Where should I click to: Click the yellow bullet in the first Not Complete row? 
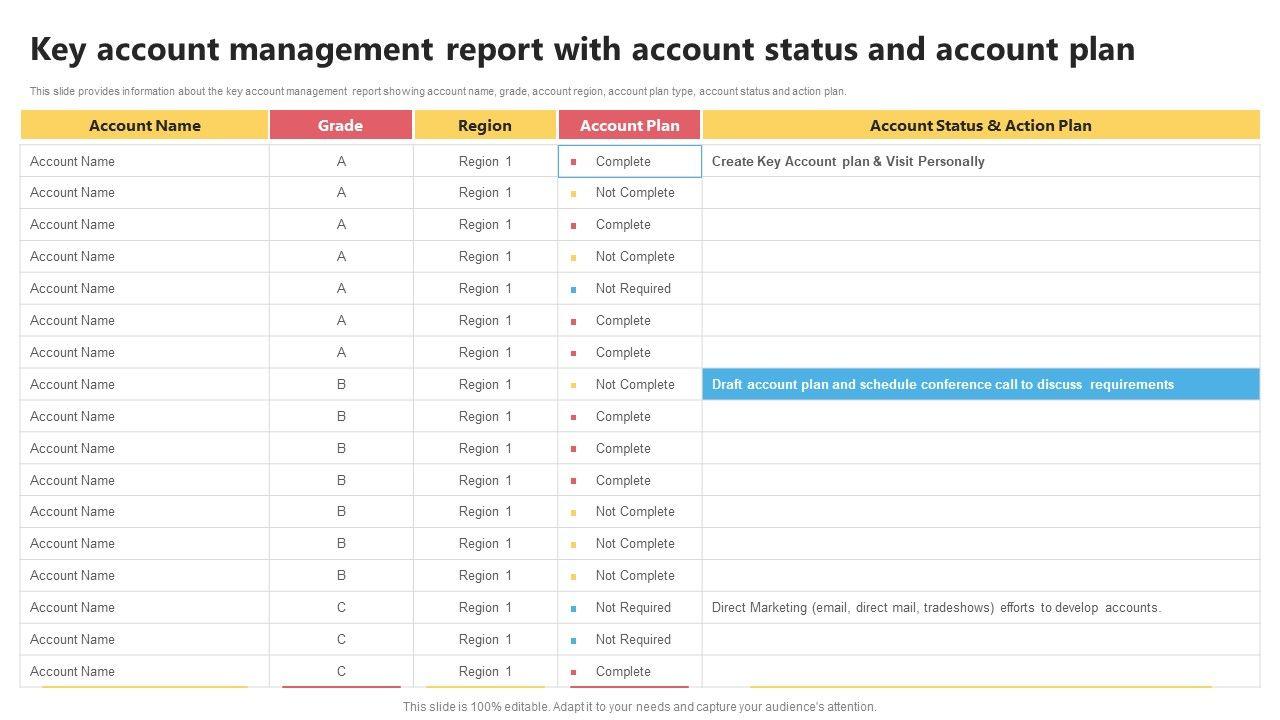pyautogui.click(x=573, y=194)
